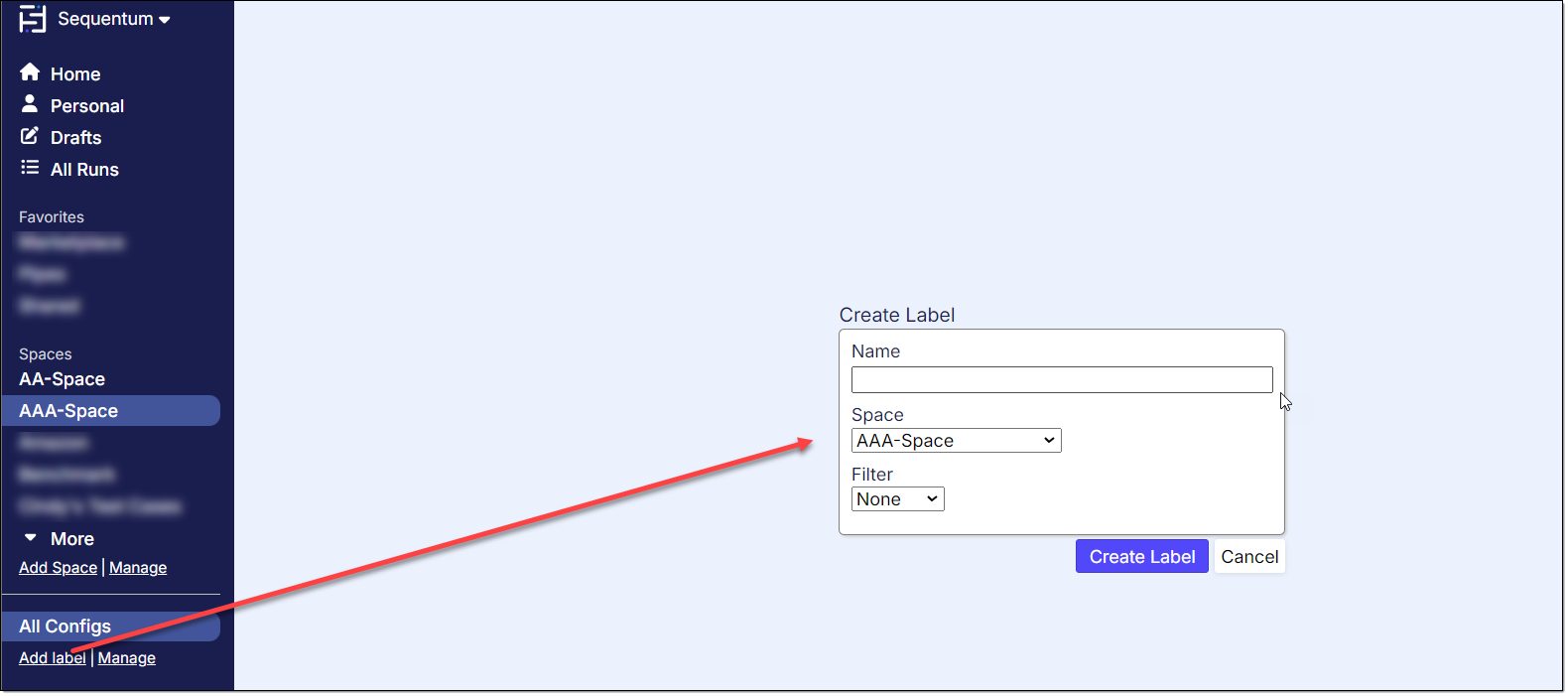Open the Home page
The width and height of the screenshot is (1568, 696).
(x=75, y=74)
